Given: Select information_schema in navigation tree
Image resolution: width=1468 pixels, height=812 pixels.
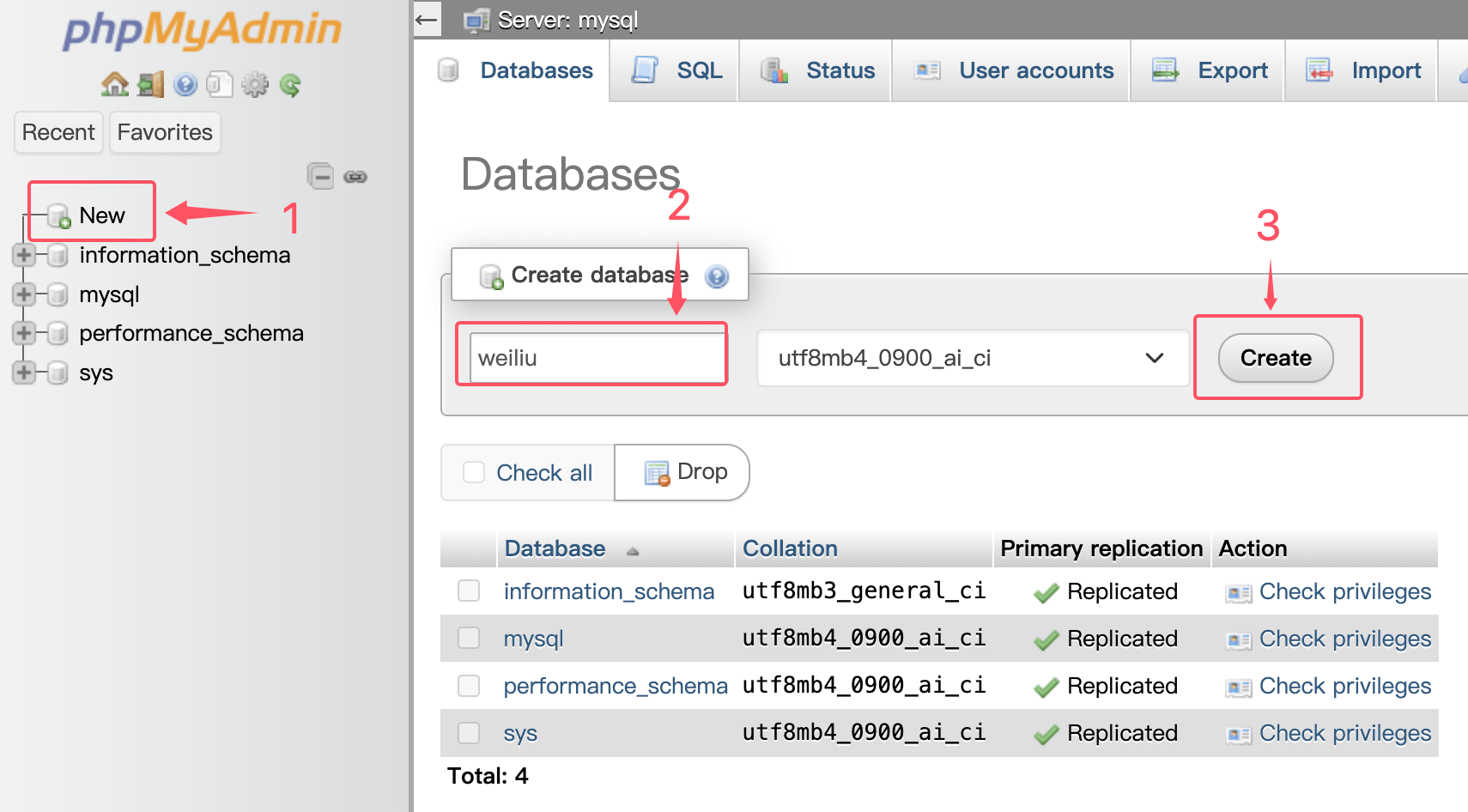Looking at the screenshot, I should (185, 255).
